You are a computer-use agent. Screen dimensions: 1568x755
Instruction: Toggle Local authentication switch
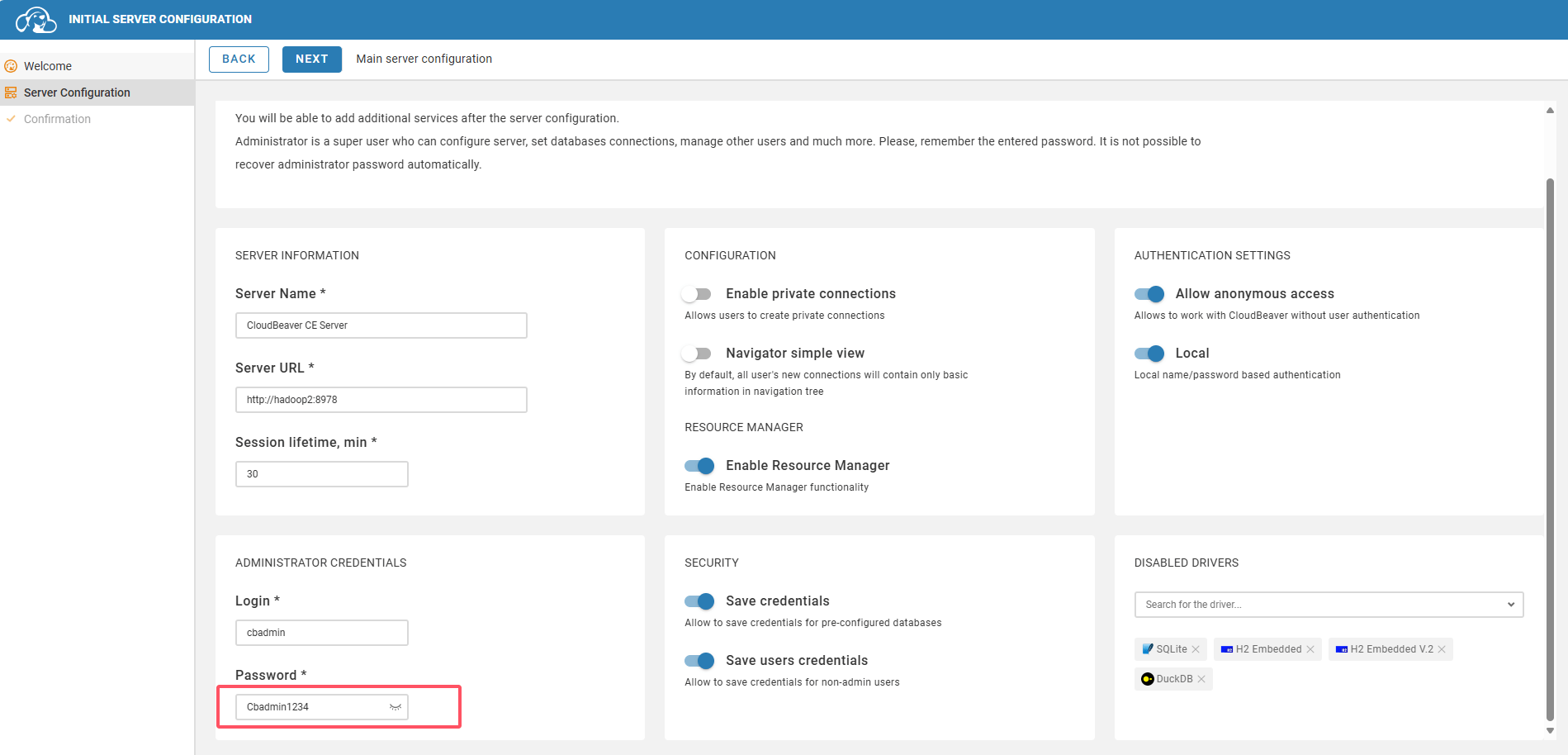(x=1149, y=354)
